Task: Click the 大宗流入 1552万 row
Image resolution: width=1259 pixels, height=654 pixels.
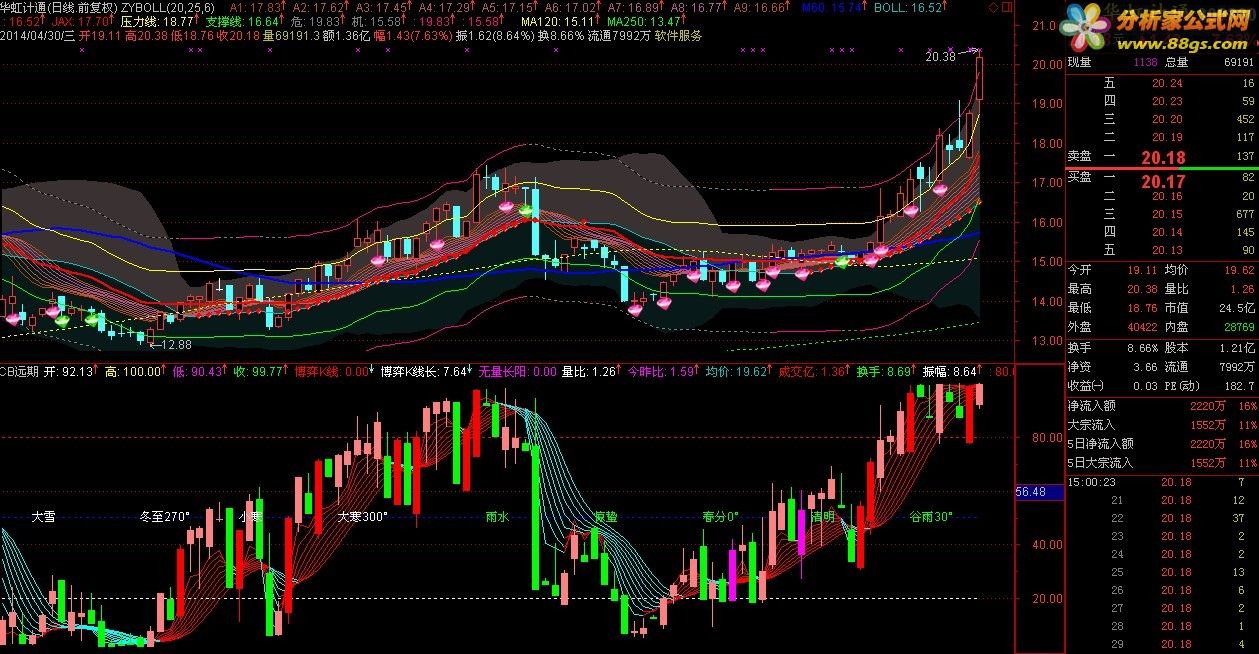Action: click(x=1161, y=425)
